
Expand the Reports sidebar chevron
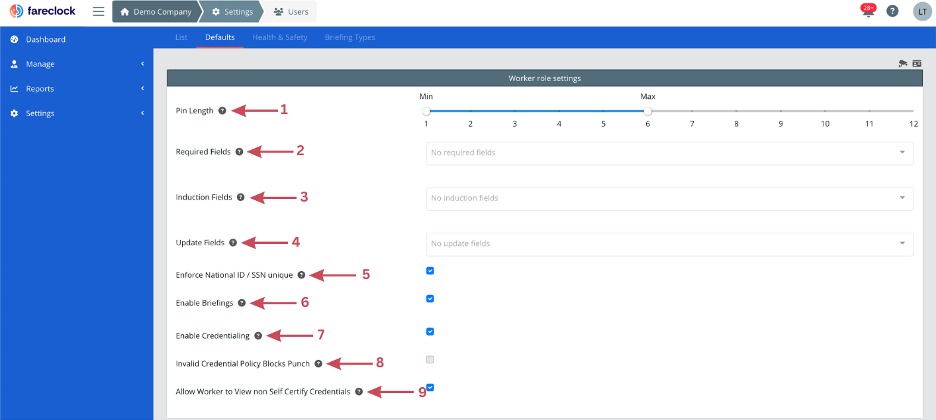pos(143,89)
